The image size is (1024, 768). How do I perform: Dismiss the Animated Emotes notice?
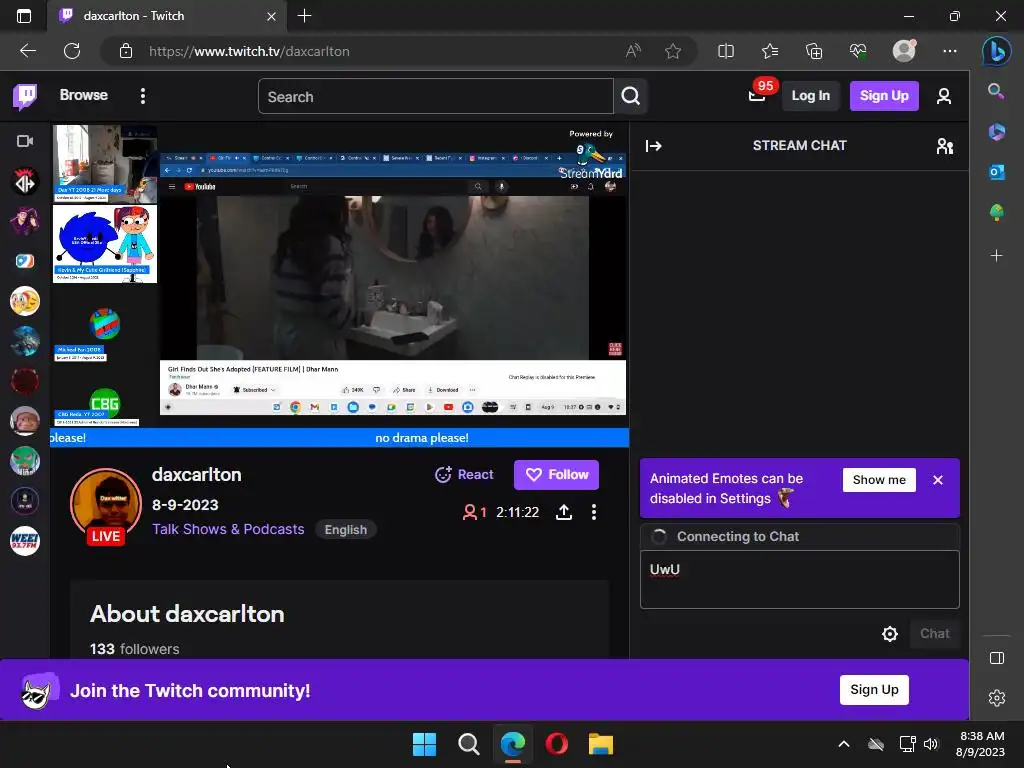coord(938,480)
